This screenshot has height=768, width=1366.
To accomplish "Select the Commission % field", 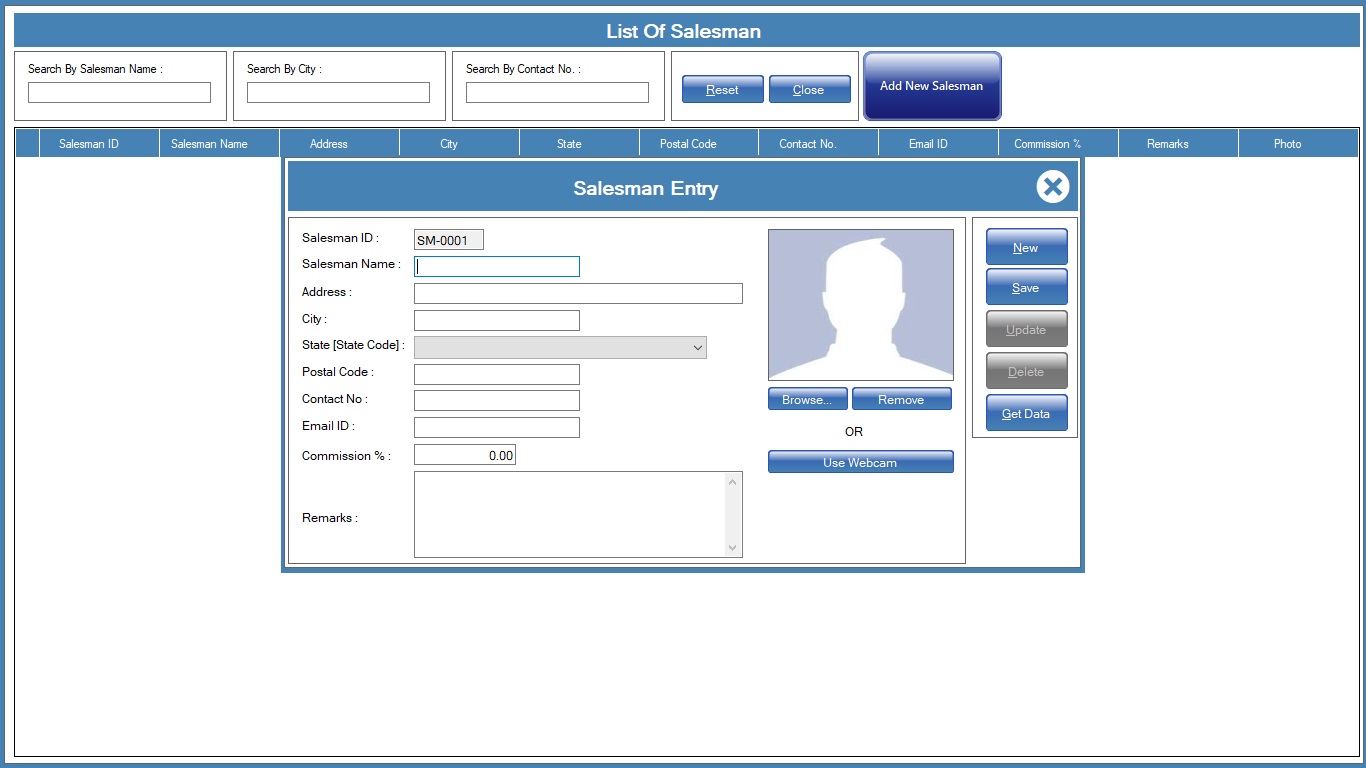I will click(x=465, y=456).
